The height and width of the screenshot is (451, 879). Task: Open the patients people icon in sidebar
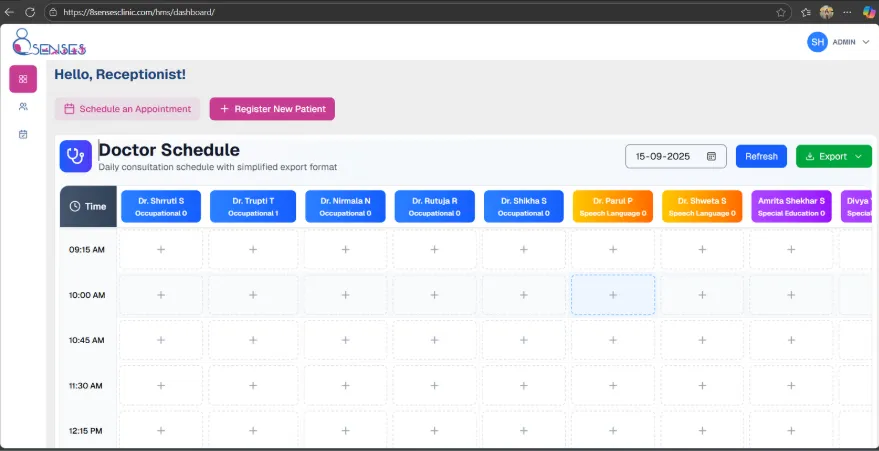pyautogui.click(x=23, y=106)
